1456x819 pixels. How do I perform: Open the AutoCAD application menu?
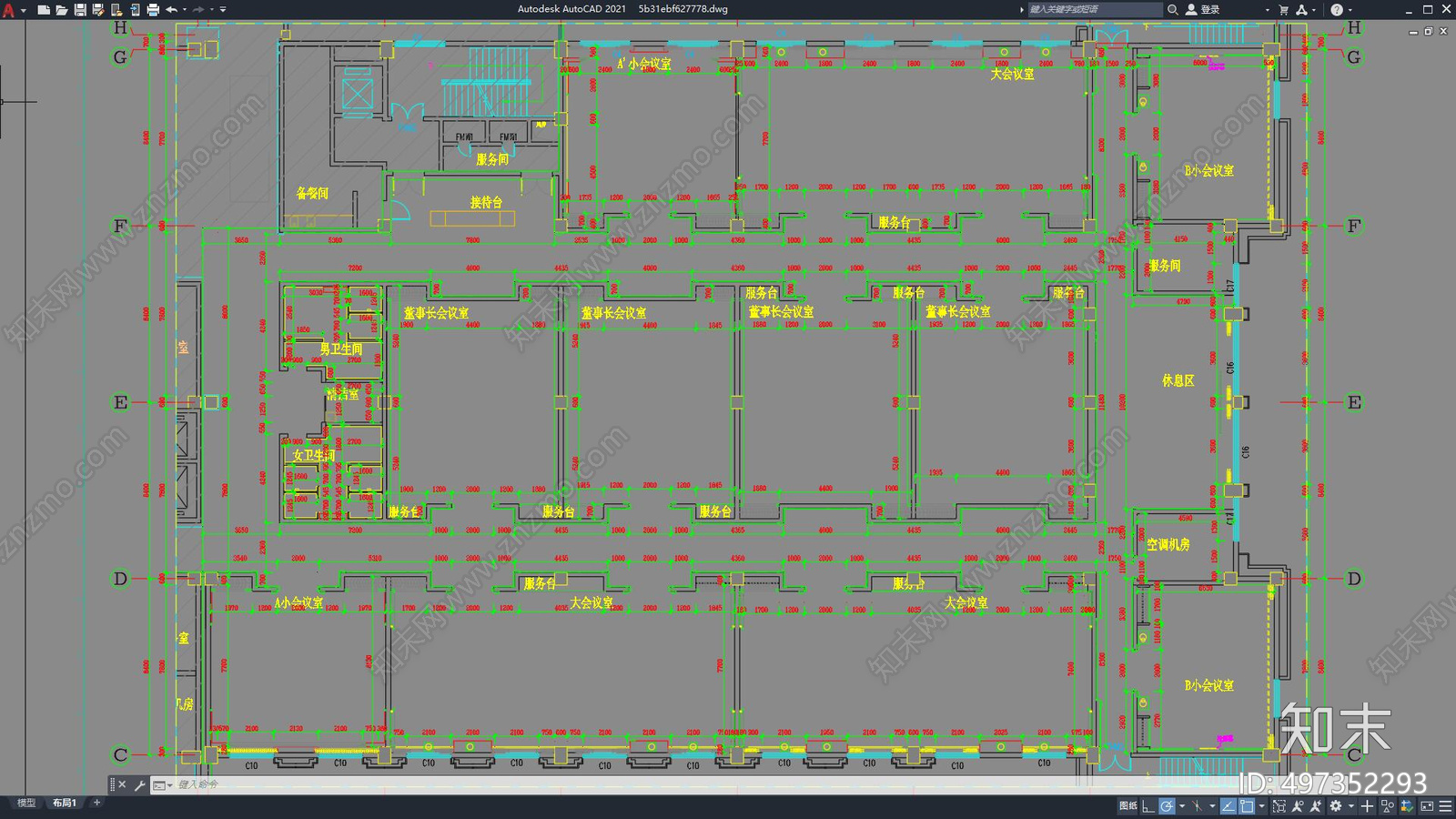(9, 9)
